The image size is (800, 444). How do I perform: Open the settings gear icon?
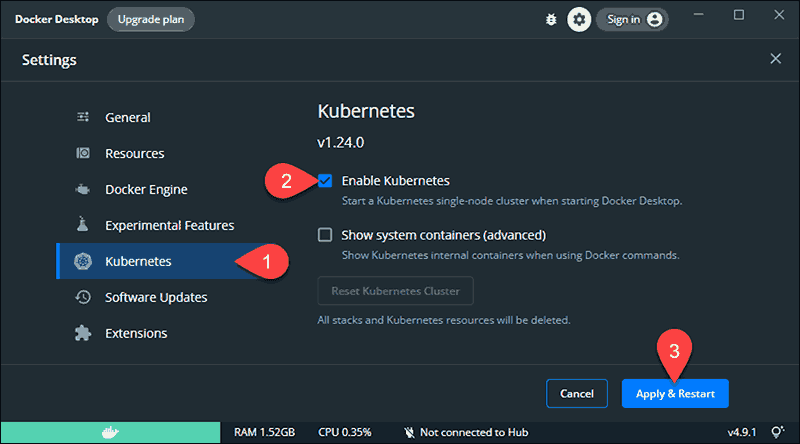[x=578, y=19]
